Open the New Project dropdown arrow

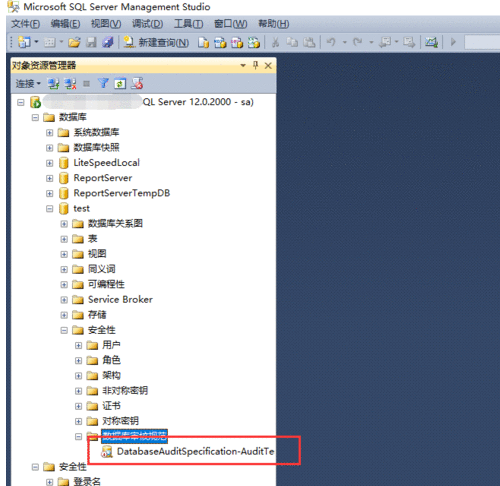pos(36,42)
